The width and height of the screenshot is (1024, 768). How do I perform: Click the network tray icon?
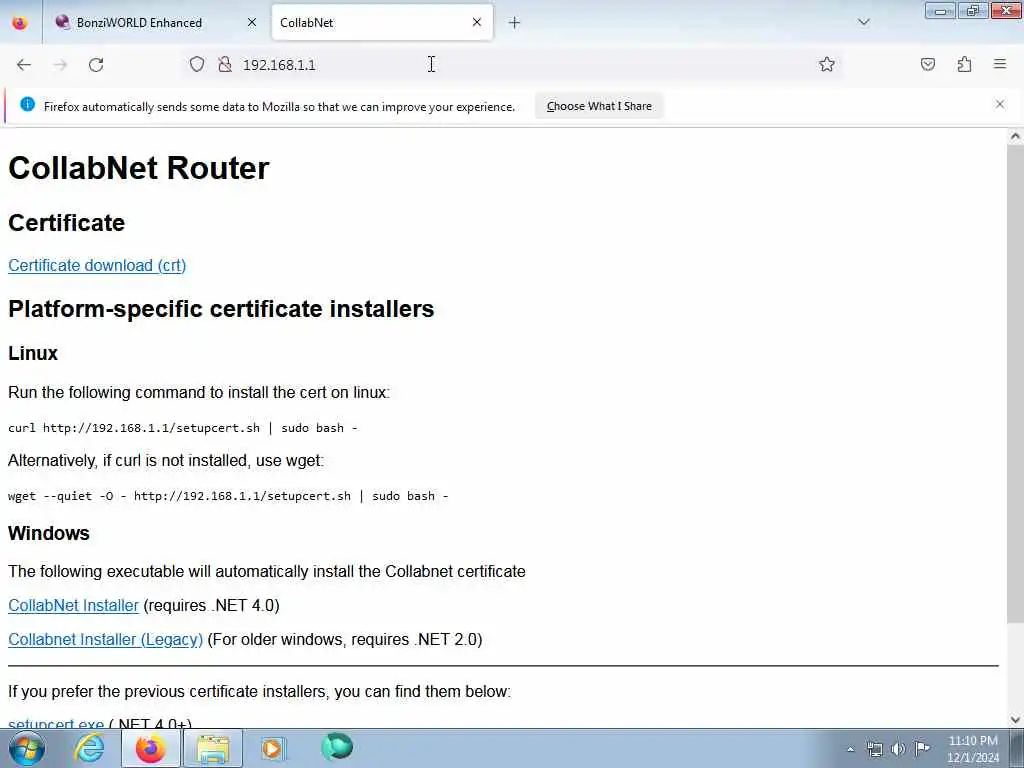point(874,749)
